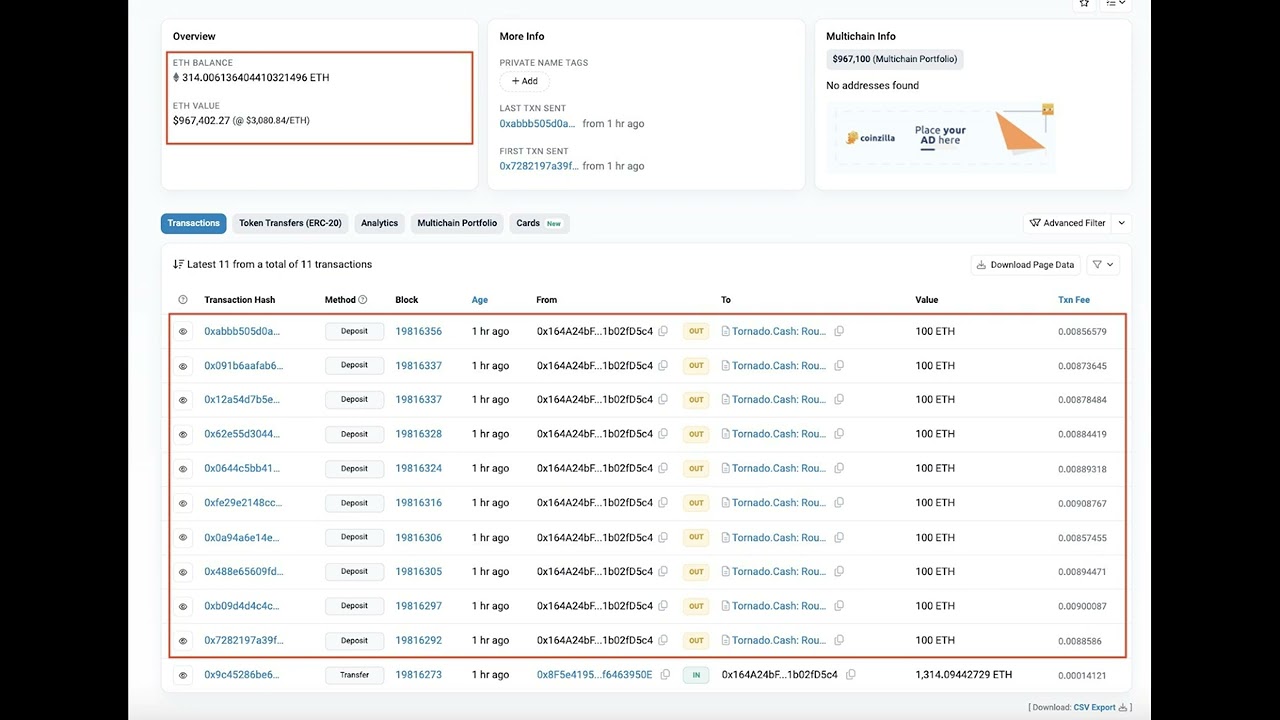
Task: Click CSV Export link
Action: coord(1095,707)
